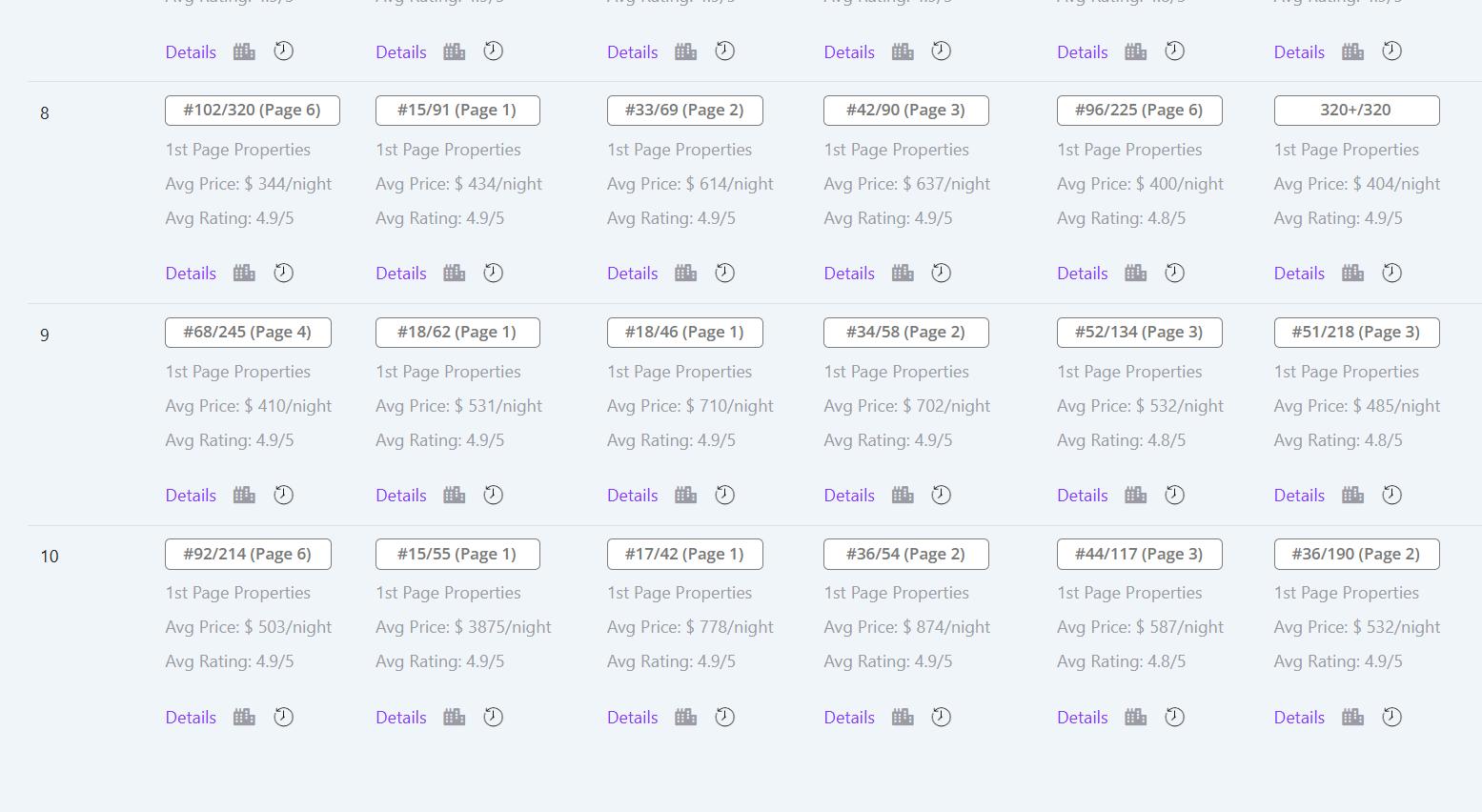Select the #36/54 (Page 2) rank badge
1482x812 pixels.
[x=906, y=555]
